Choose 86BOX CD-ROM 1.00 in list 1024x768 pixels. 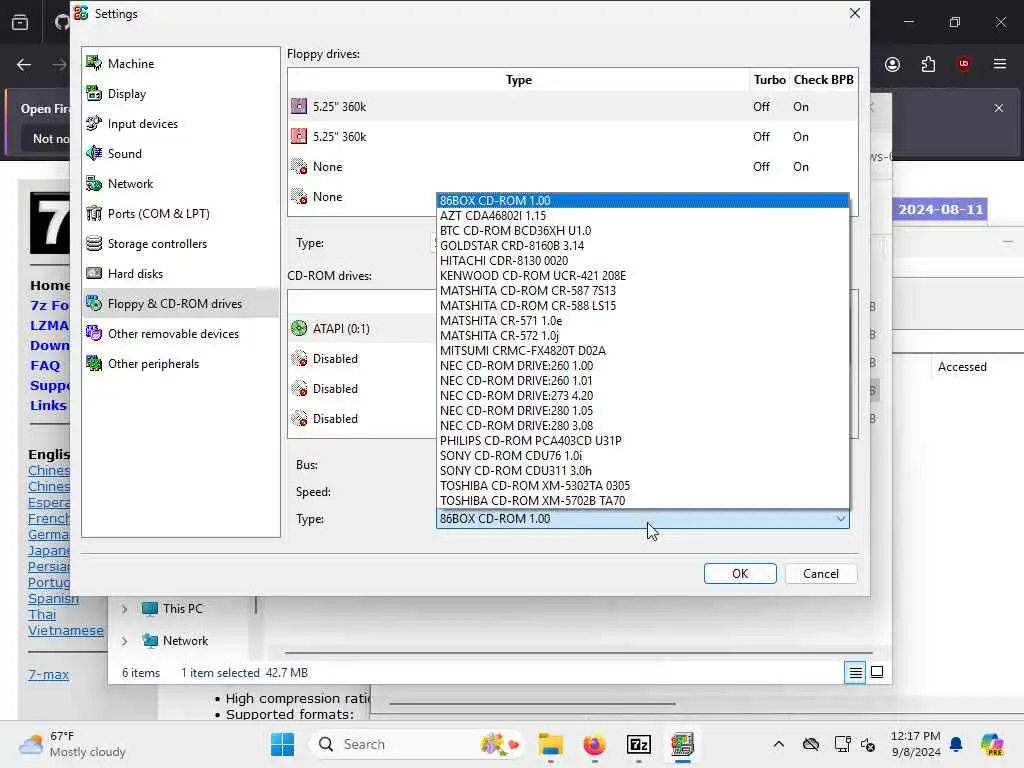coord(643,200)
